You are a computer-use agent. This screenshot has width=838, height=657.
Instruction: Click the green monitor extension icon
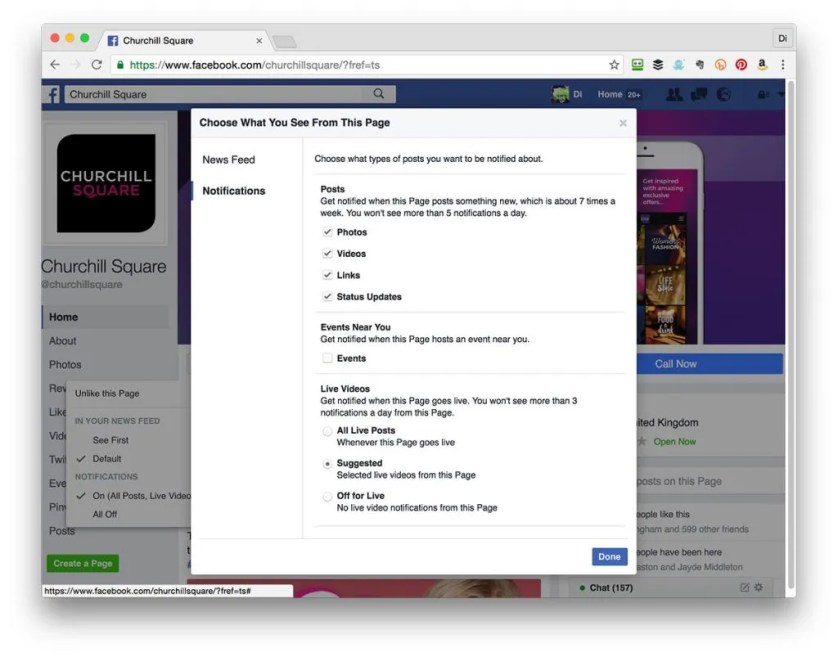click(637, 65)
